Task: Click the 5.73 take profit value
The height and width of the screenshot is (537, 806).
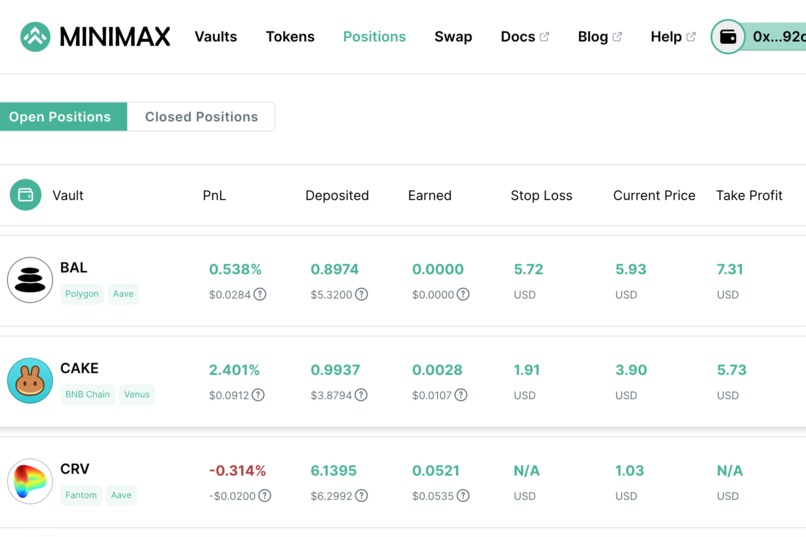Action: (731, 370)
